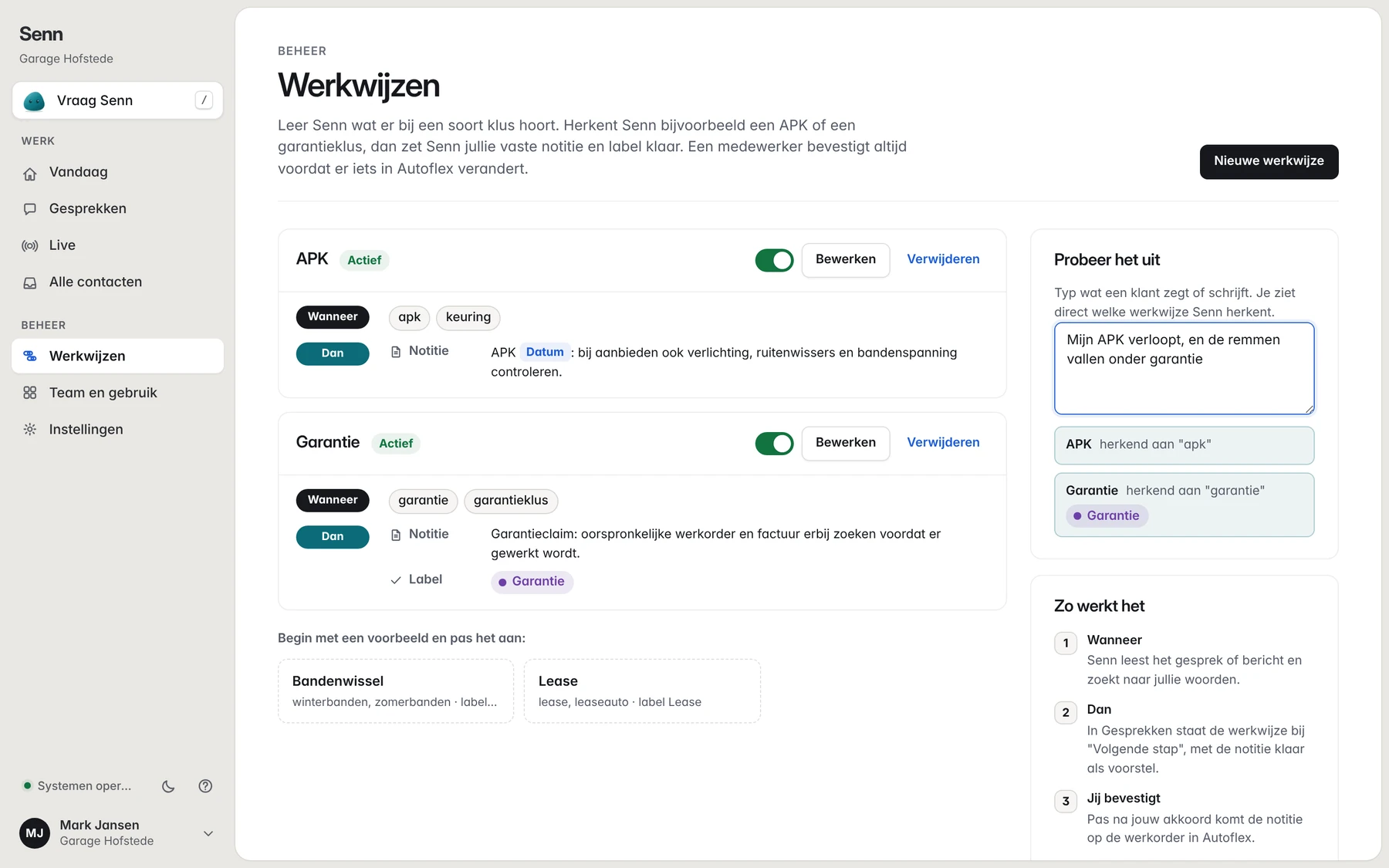The width and height of the screenshot is (1389, 868).
Task: Click the apk keyword chip
Action: [x=409, y=318]
